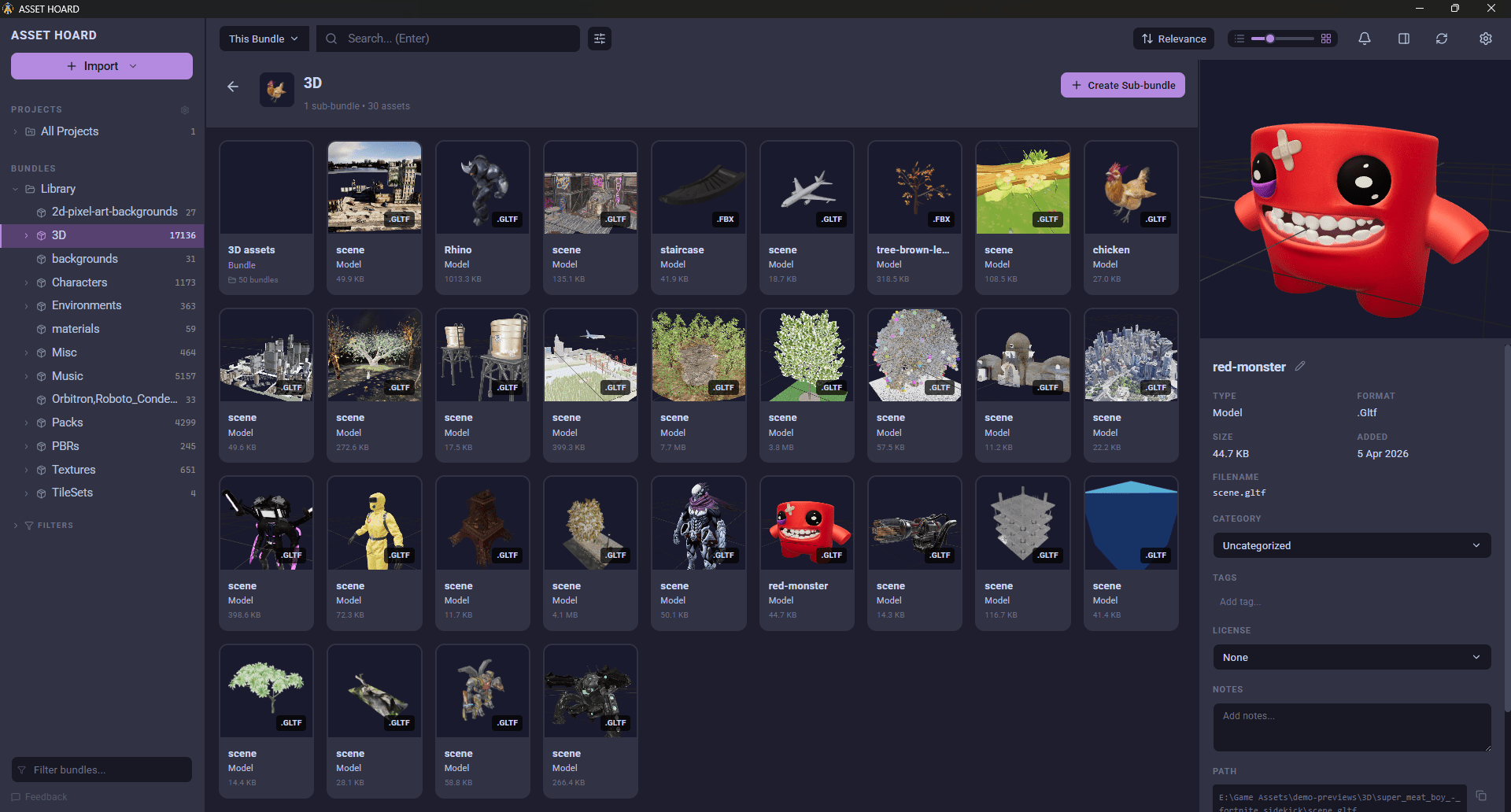Open the Category dropdown showing Uncategorized
1511x812 pixels.
1350,545
